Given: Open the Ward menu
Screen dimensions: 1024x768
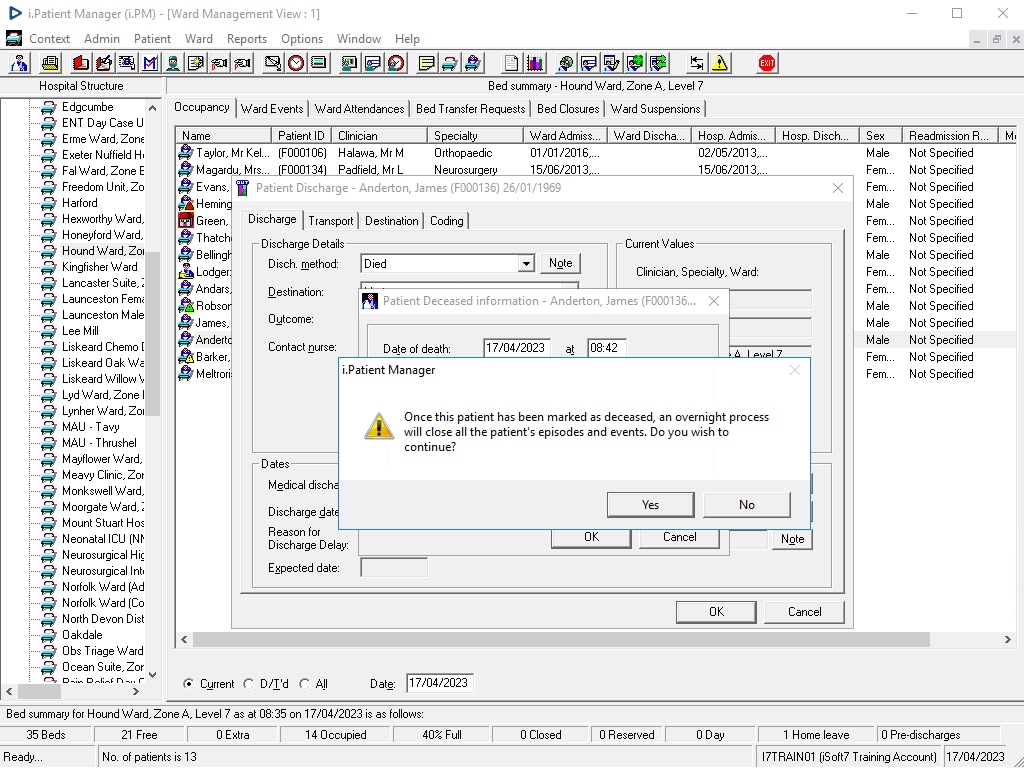Looking at the screenshot, I should [199, 39].
